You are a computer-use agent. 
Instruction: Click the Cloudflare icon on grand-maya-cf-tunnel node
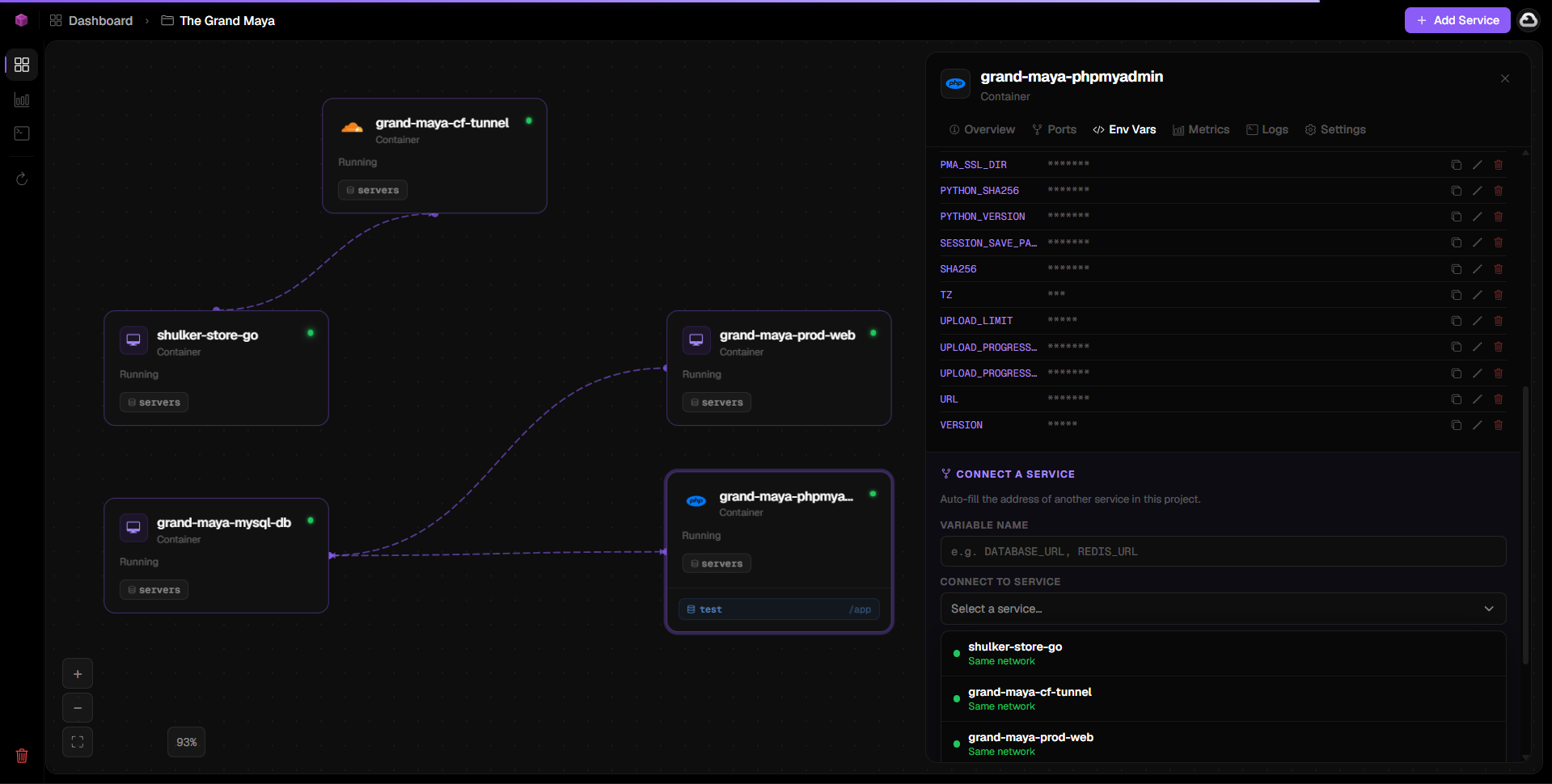352,127
